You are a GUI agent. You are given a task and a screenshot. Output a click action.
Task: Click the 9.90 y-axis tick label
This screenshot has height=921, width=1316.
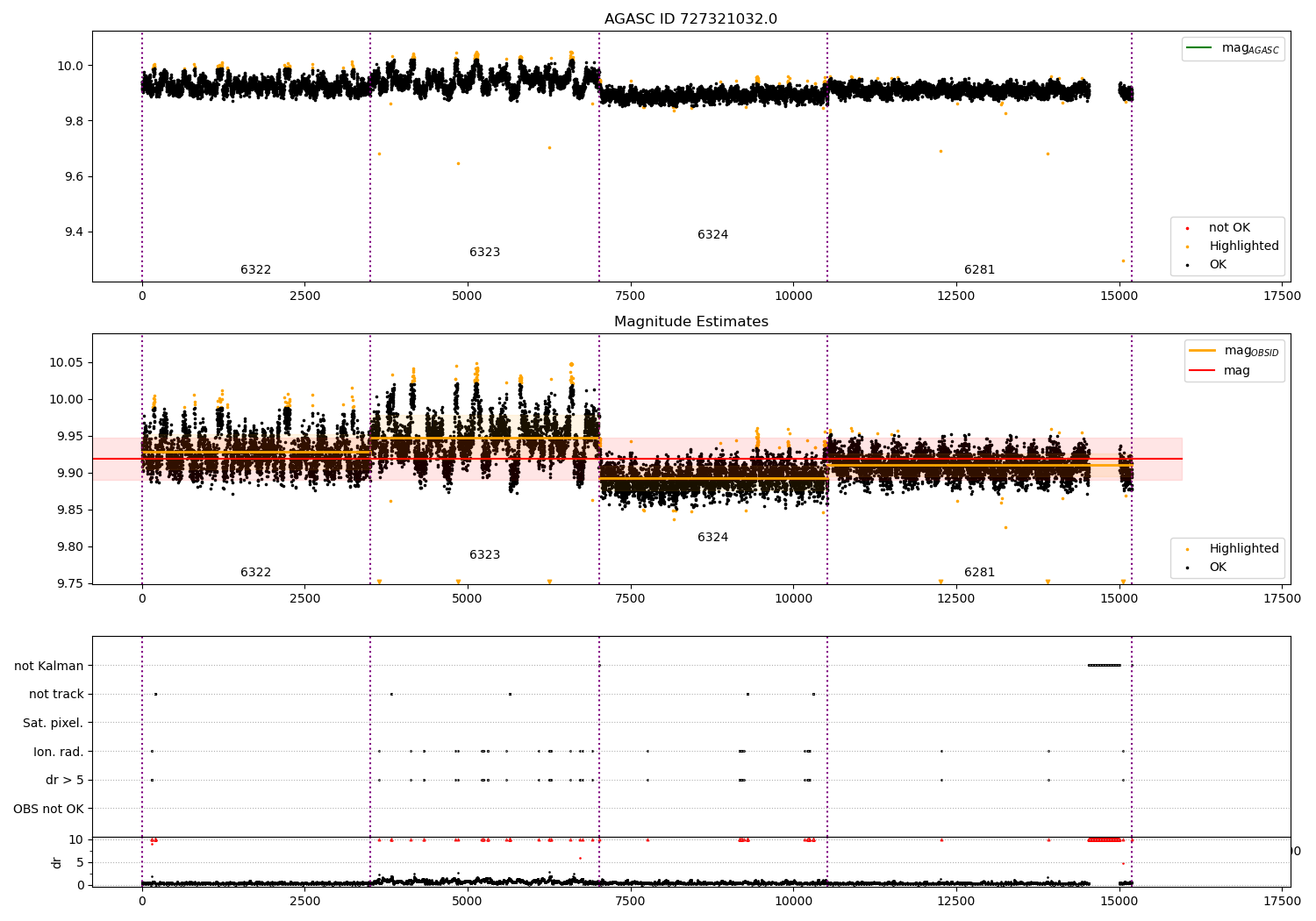[73, 474]
